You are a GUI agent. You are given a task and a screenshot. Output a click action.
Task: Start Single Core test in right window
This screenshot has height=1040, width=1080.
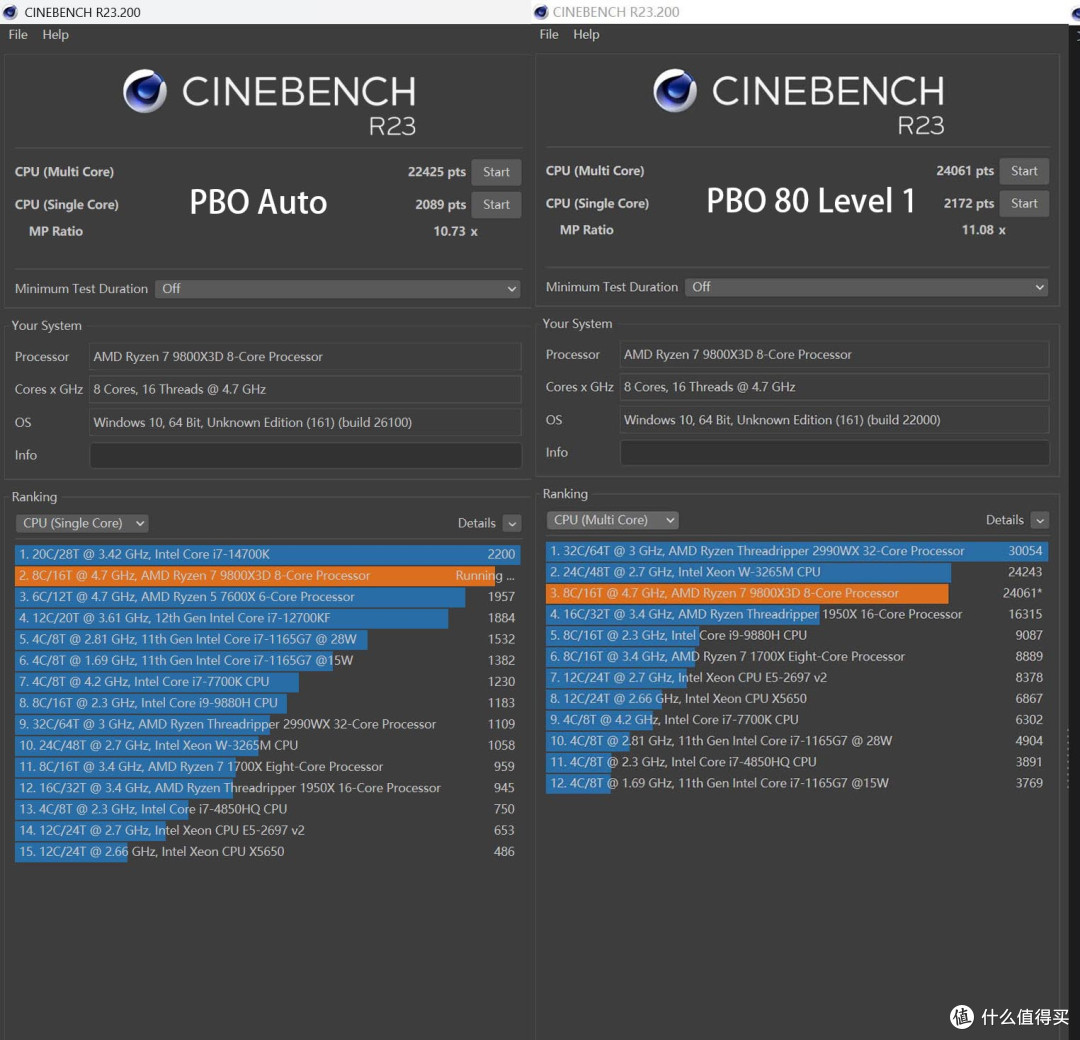(1024, 203)
